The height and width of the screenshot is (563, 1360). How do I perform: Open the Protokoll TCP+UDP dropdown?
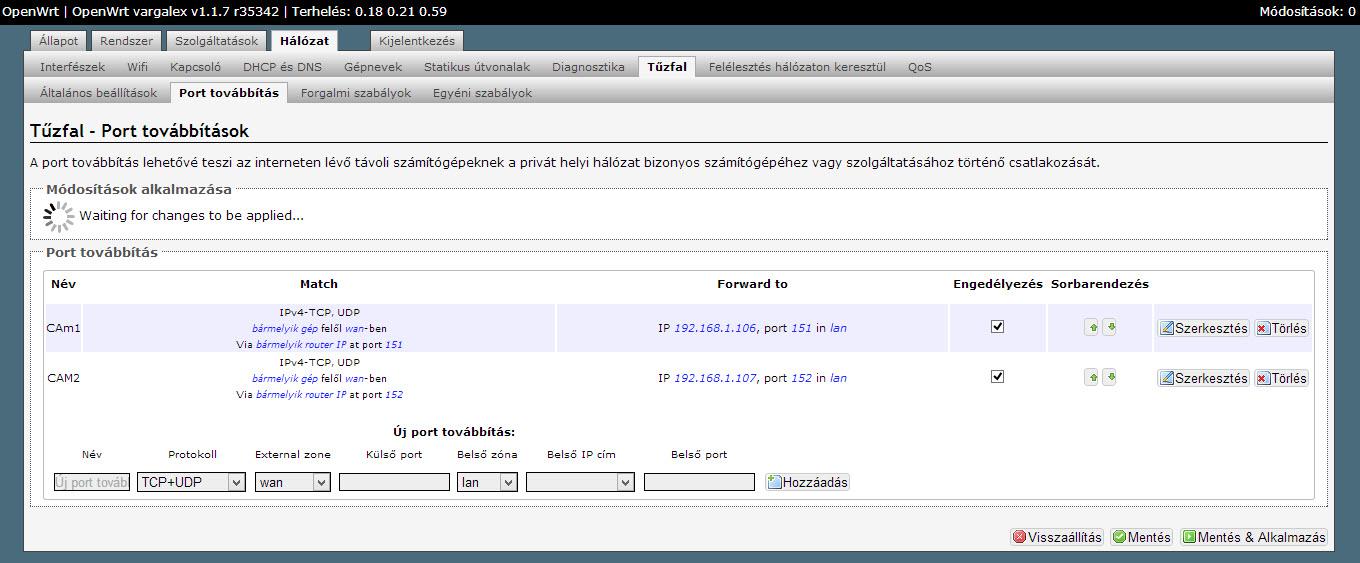click(x=191, y=482)
